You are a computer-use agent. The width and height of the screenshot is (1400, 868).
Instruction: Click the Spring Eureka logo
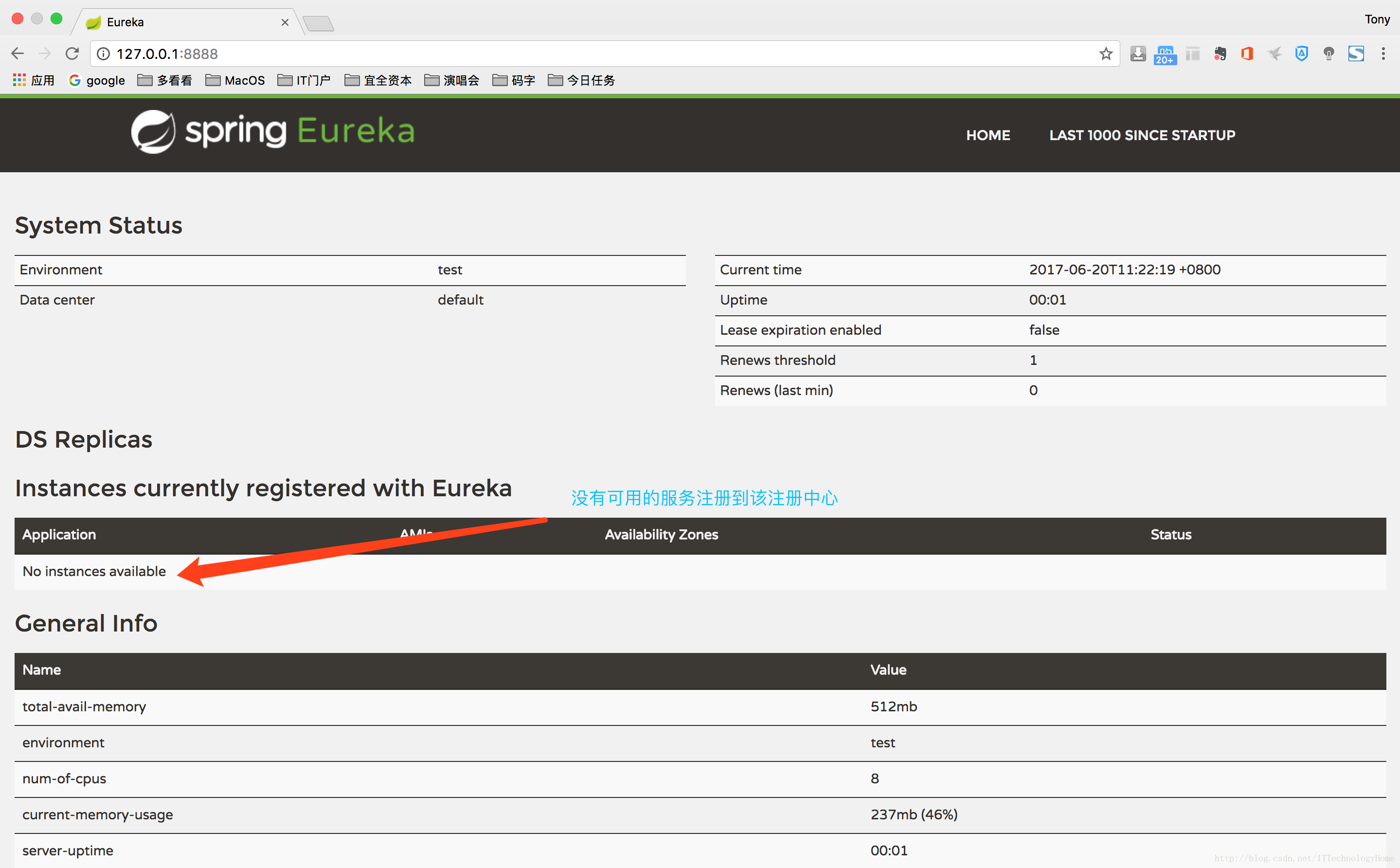click(272, 131)
